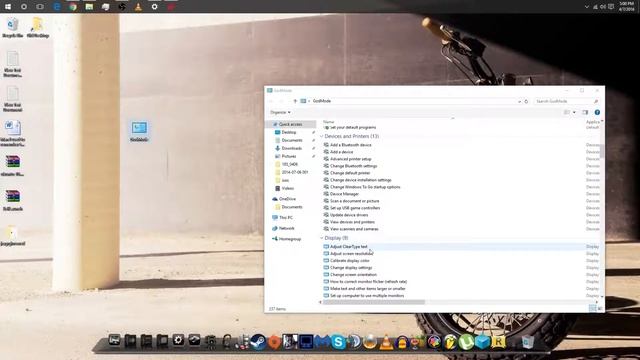This screenshot has height=360, width=640.
Task: Select 'Device Manager' entry
Action: tap(344, 194)
